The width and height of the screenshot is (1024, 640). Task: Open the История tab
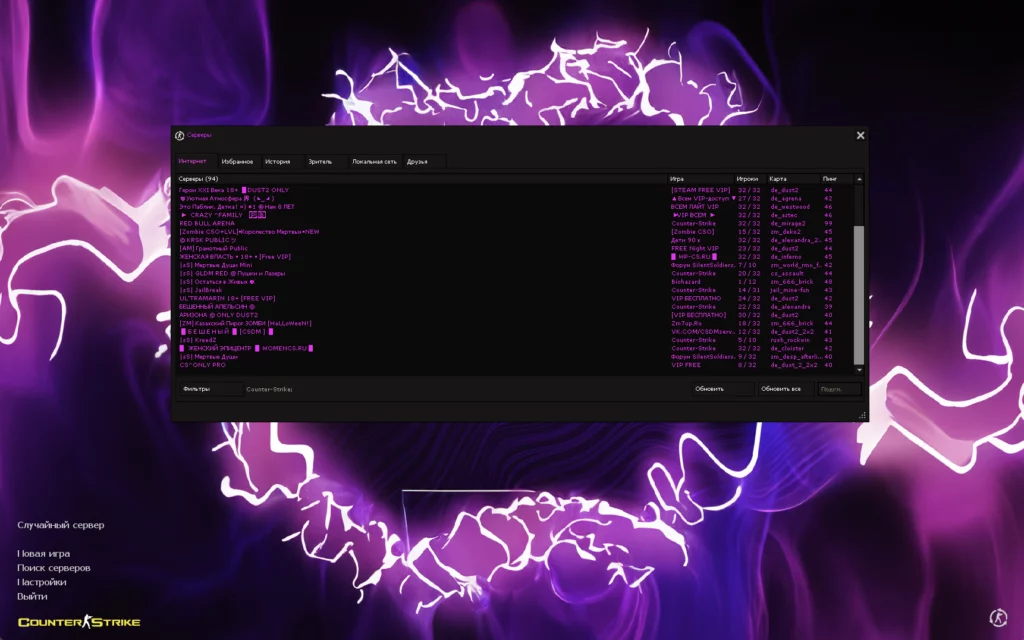click(277, 161)
